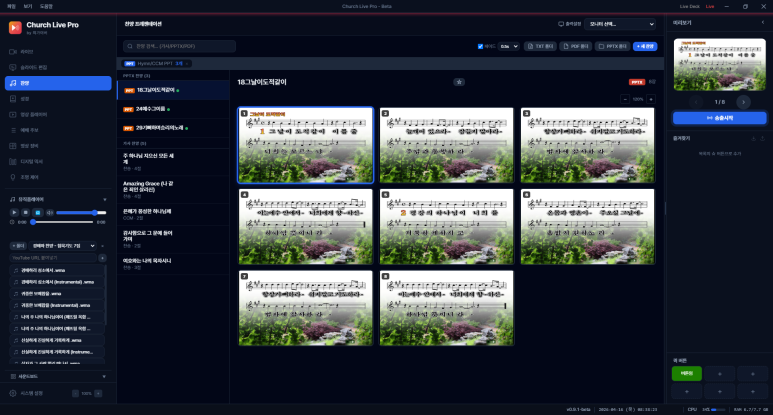The height and width of the screenshot is (415, 773).
Task: Open the live camera sidebar item
Action: coord(58,52)
